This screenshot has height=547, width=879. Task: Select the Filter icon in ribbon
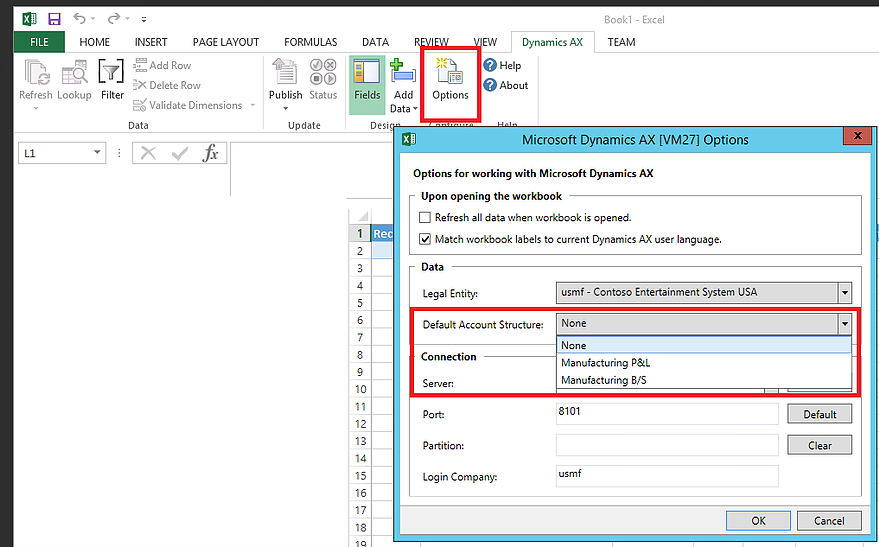(111, 73)
